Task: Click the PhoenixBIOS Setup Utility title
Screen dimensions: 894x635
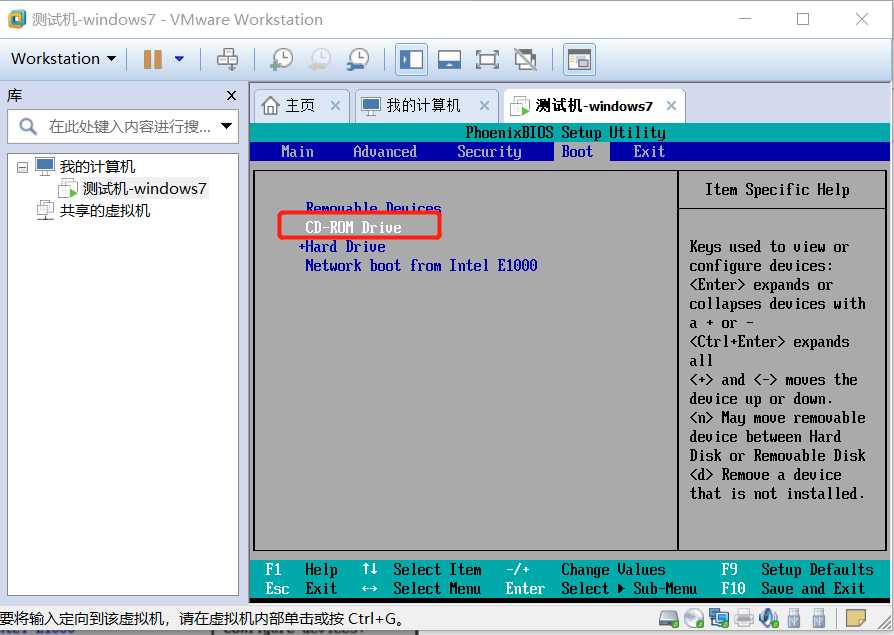Action: [566, 133]
